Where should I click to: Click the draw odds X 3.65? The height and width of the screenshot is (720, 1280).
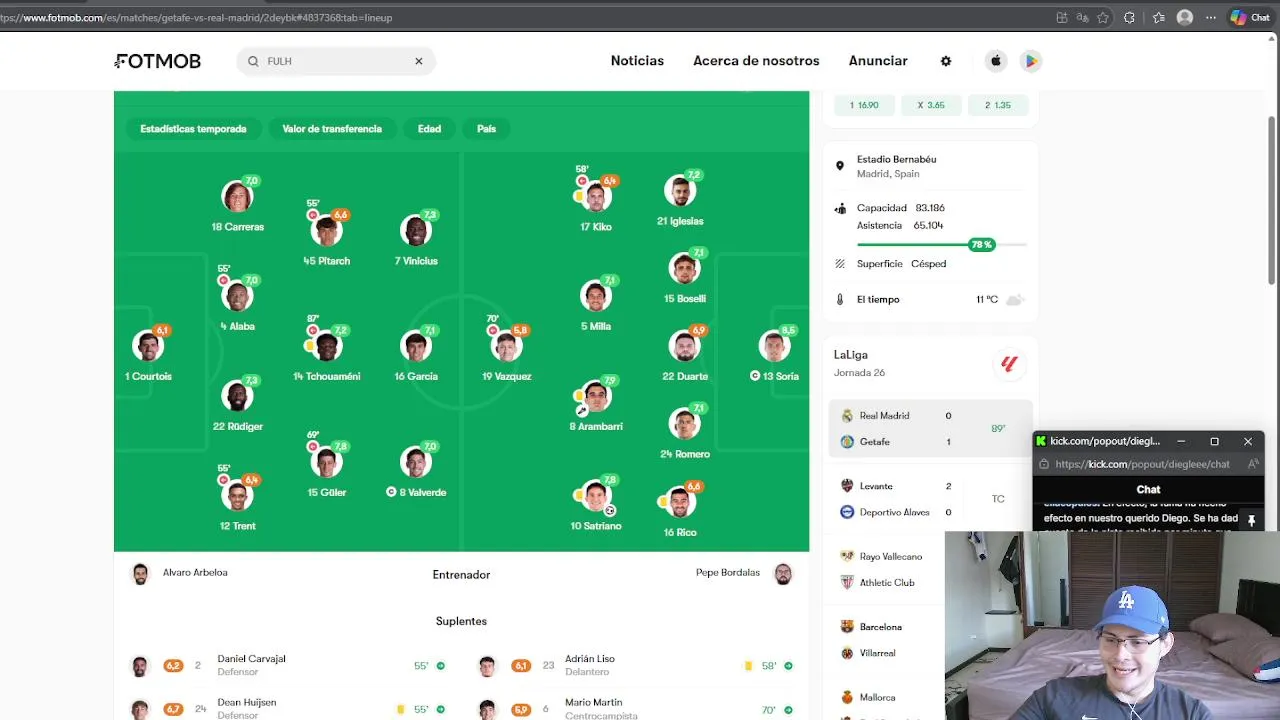(x=931, y=105)
